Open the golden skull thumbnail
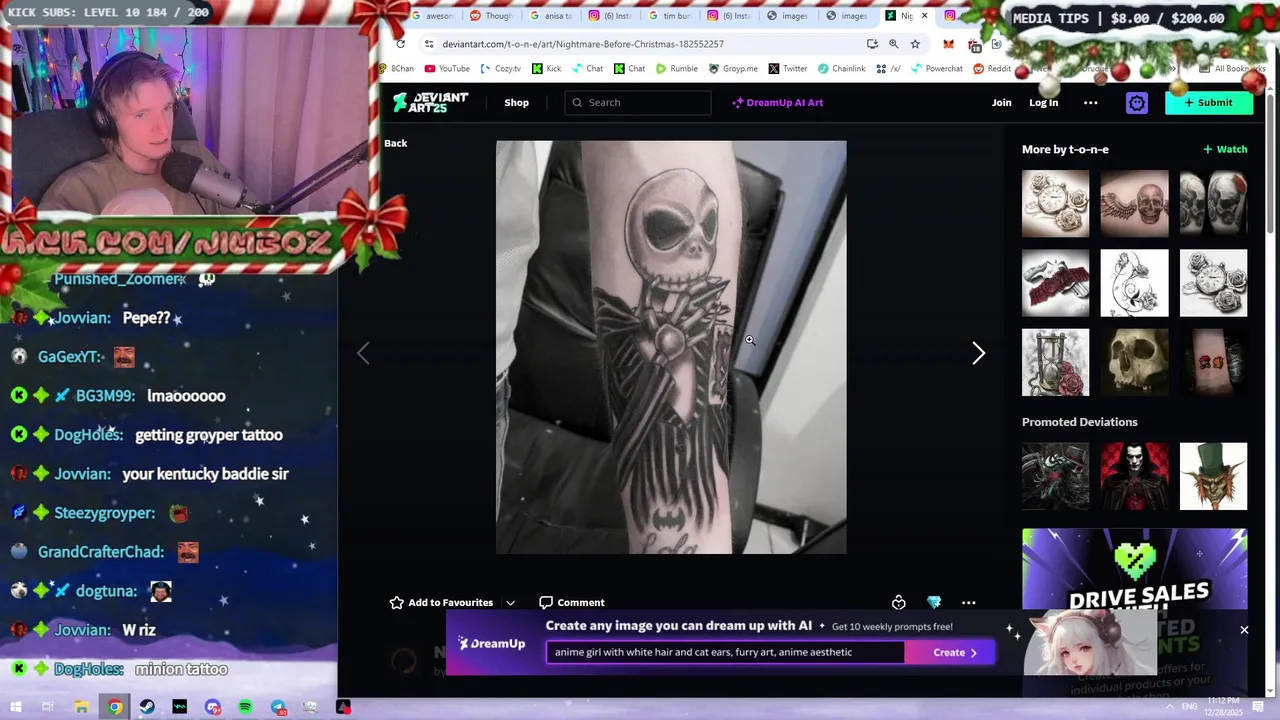 (x=1134, y=362)
